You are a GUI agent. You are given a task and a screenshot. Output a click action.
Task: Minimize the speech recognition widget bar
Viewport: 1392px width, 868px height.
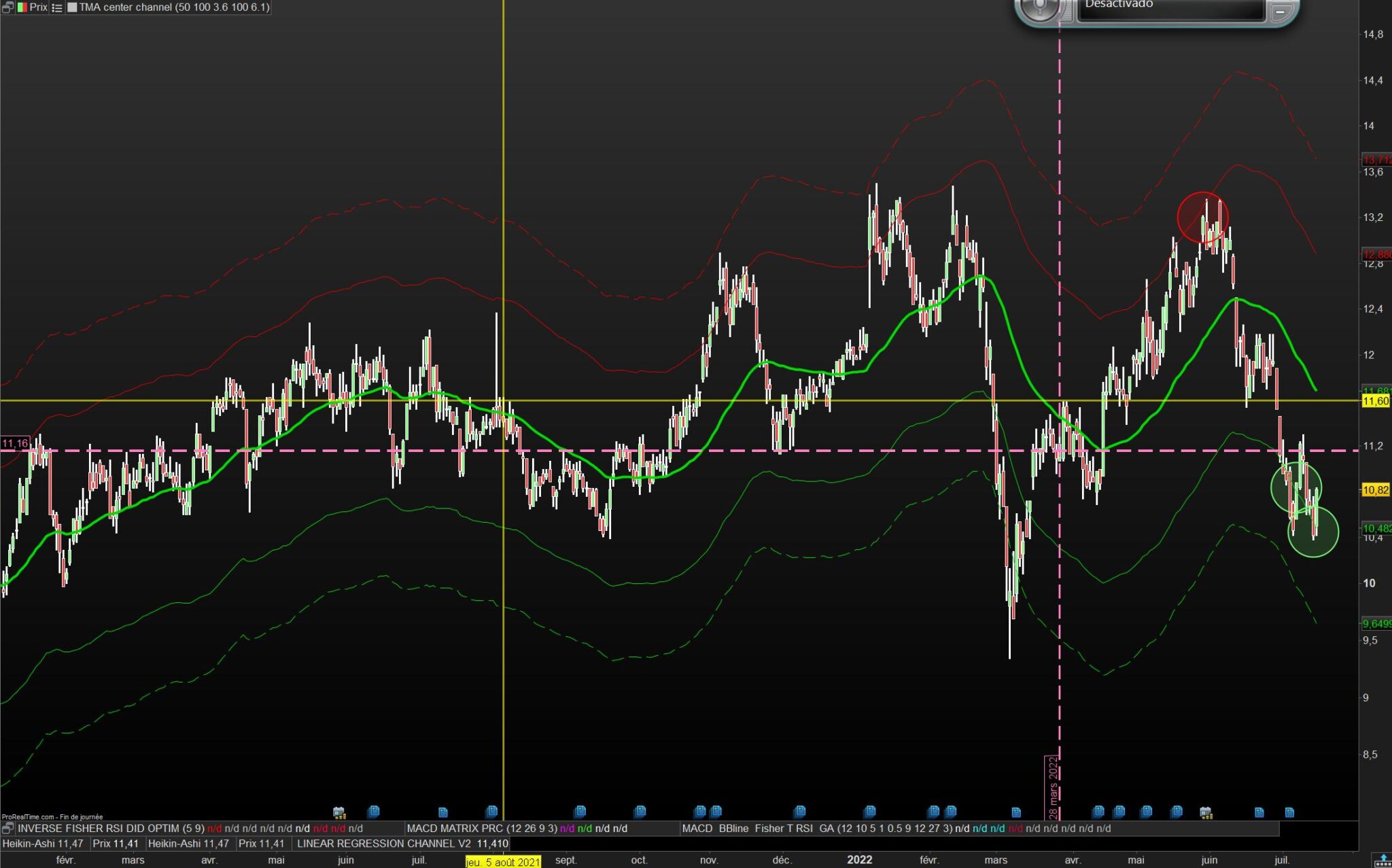1279,12
